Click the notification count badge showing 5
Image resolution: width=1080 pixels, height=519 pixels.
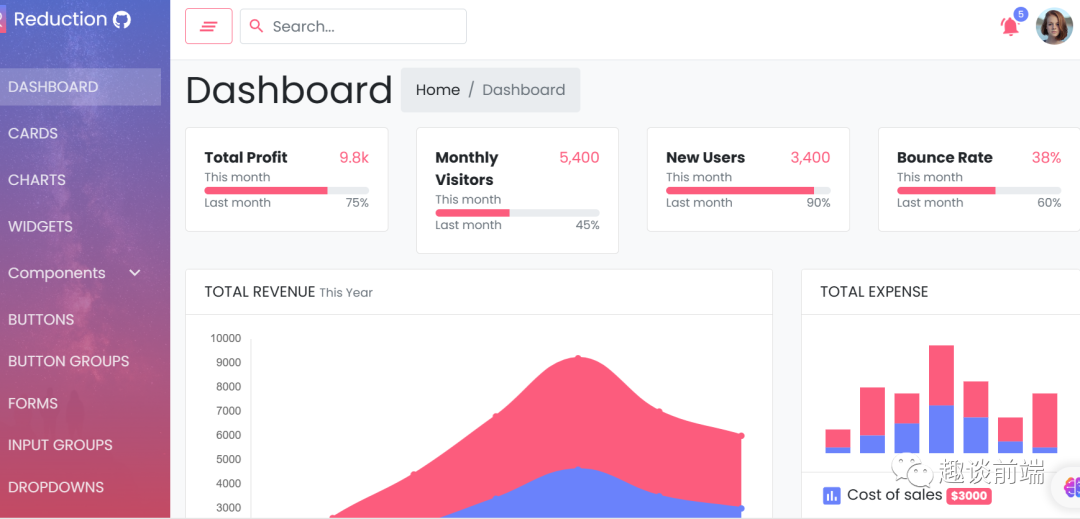tap(1021, 14)
